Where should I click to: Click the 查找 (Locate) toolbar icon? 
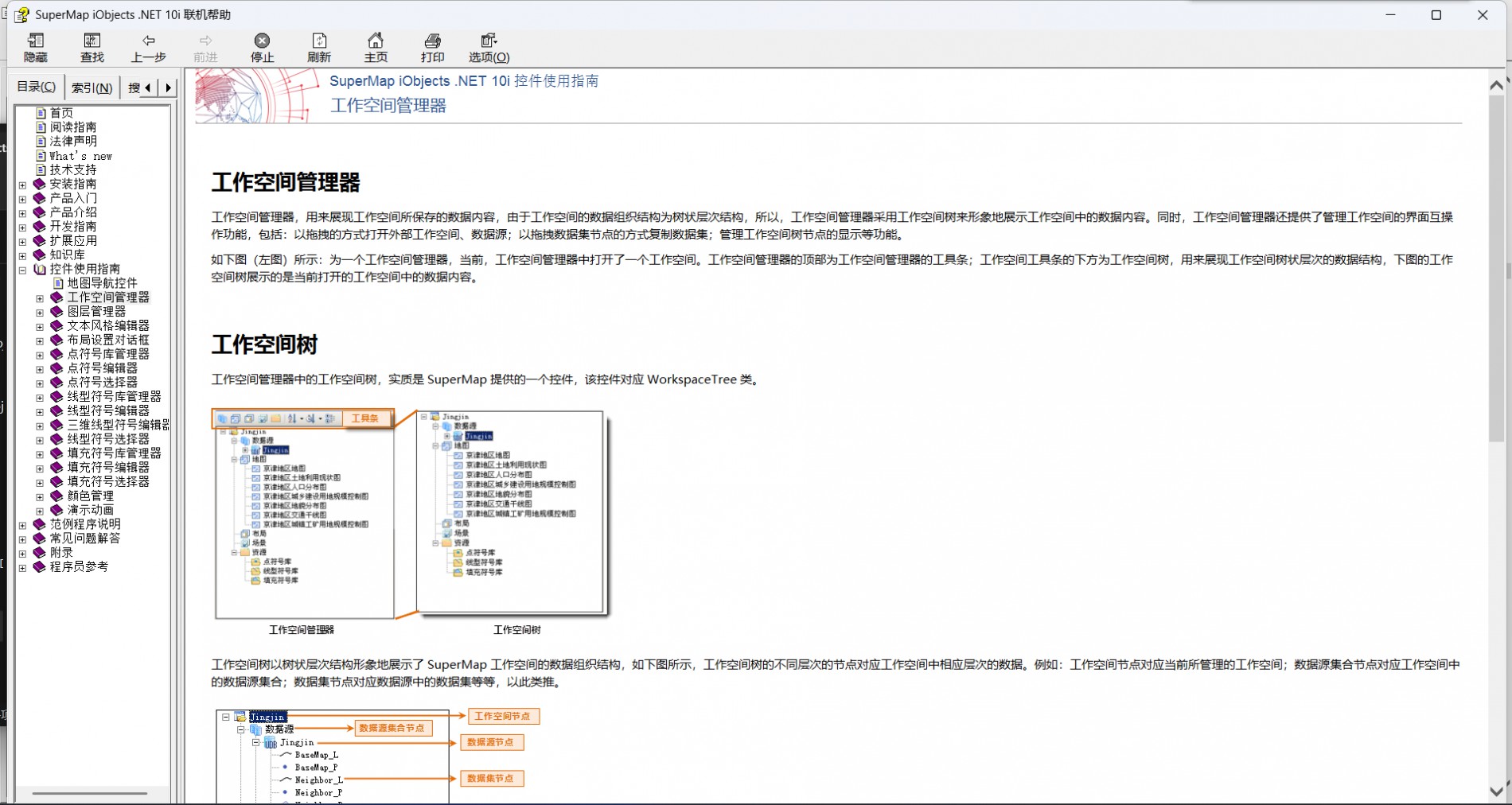click(x=92, y=48)
